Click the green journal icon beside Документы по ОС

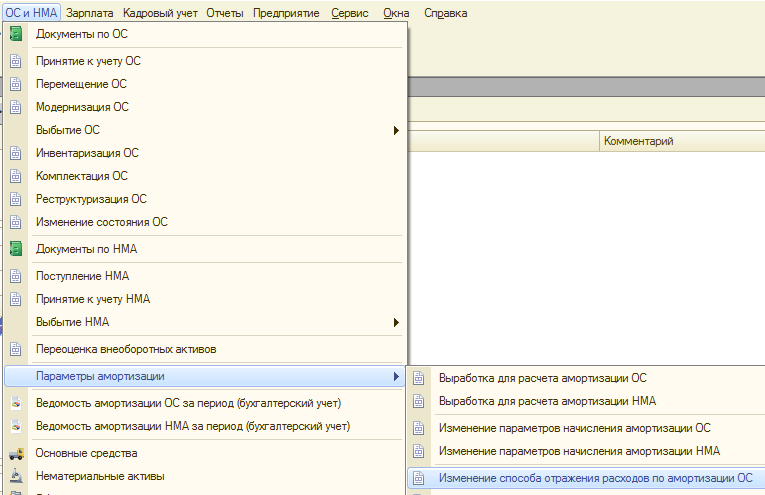tap(16, 34)
